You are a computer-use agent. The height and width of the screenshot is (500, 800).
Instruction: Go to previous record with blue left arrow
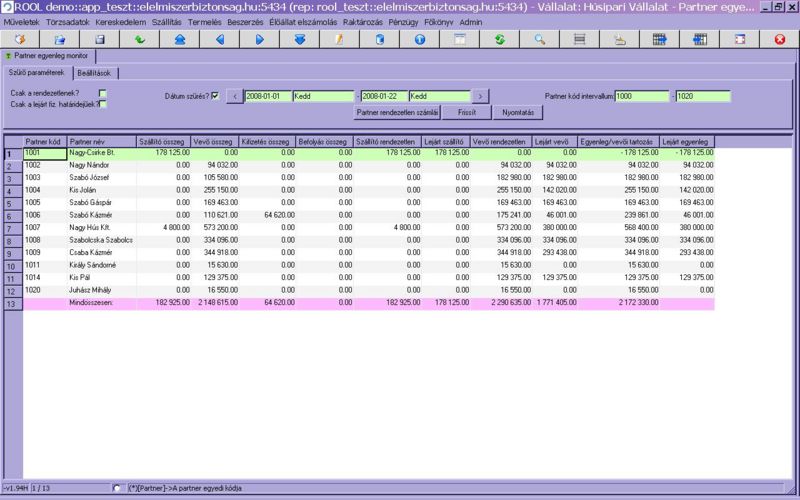point(219,40)
